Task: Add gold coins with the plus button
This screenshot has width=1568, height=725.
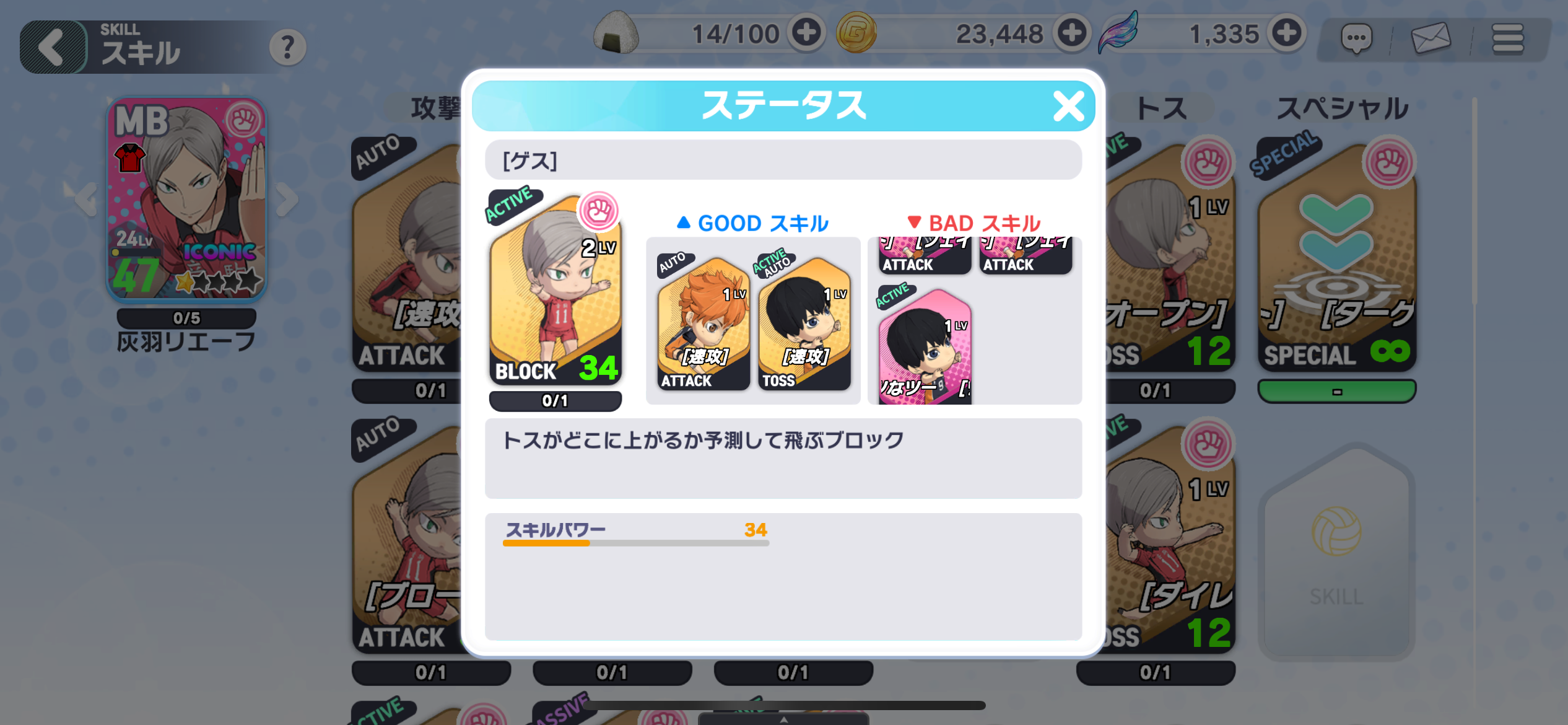Action: coord(1072,33)
